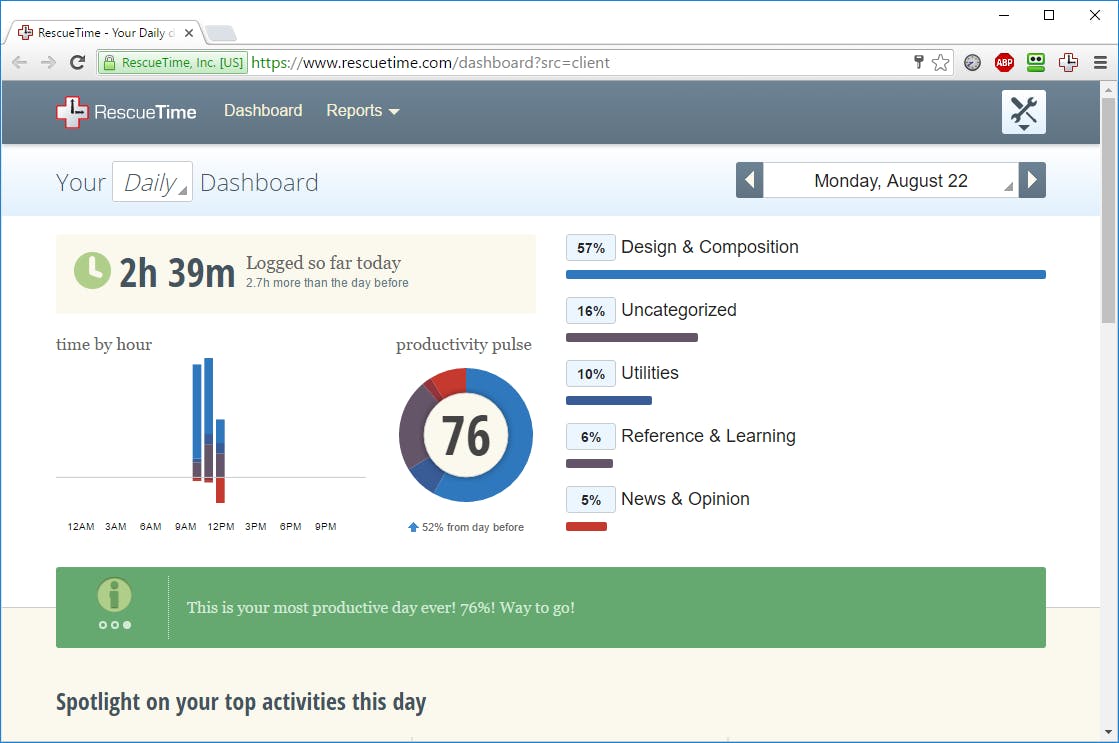Image resolution: width=1119 pixels, height=743 pixels.
Task: Open the RescueTime extension icon in the toolbar
Action: point(1068,63)
